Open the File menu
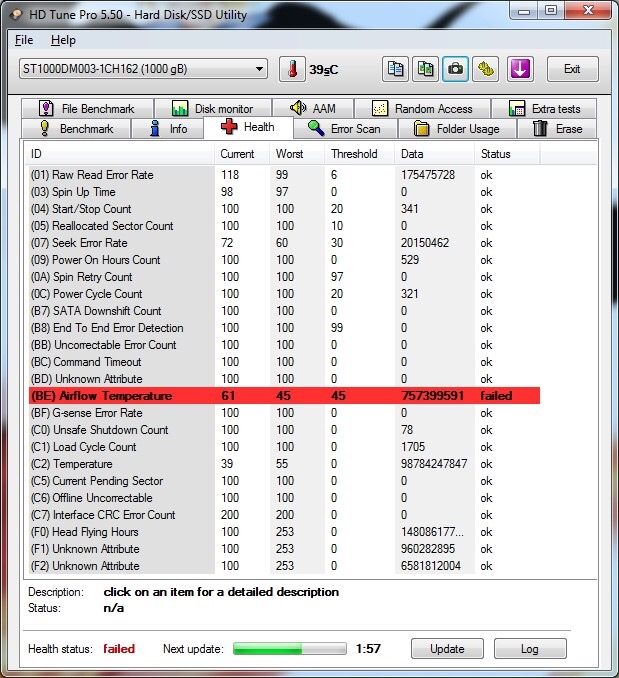The height and width of the screenshot is (678, 619). click(24, 40)
